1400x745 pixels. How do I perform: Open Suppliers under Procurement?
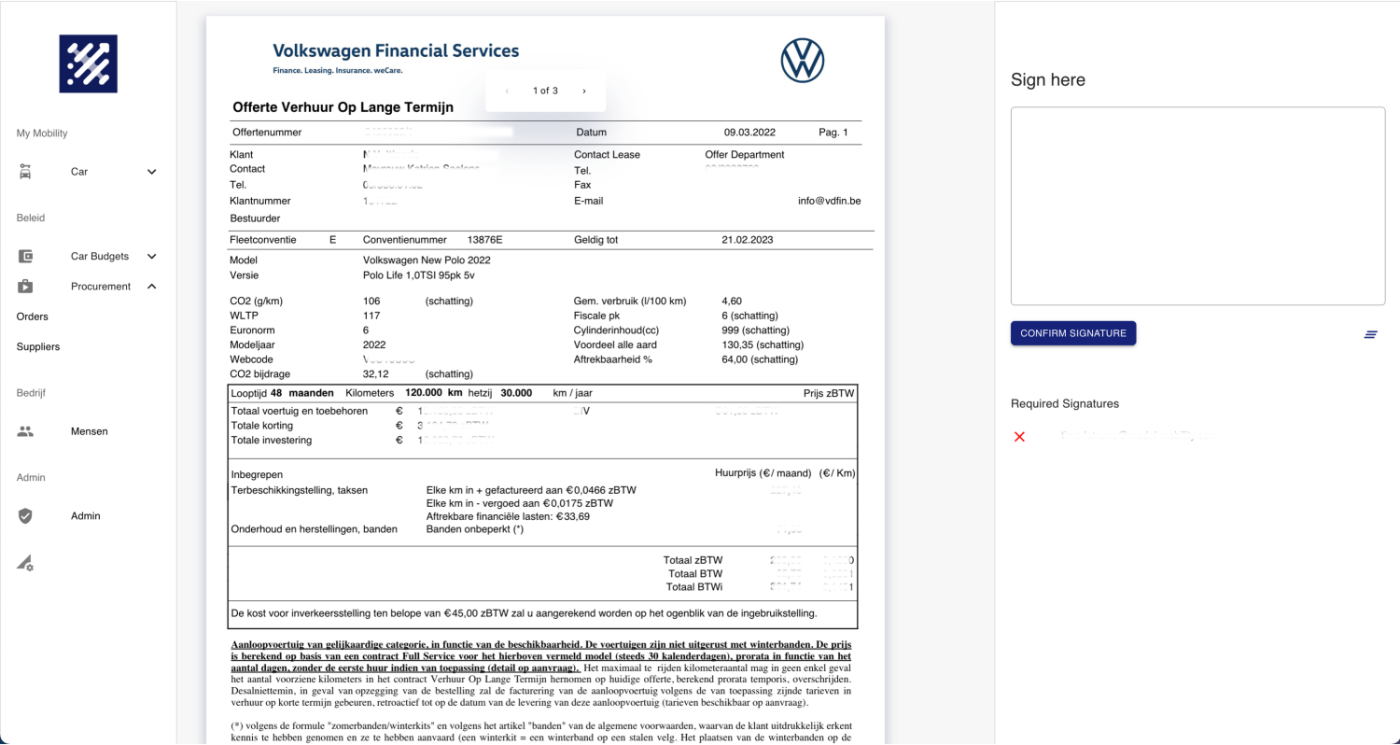tap(38, 347)
